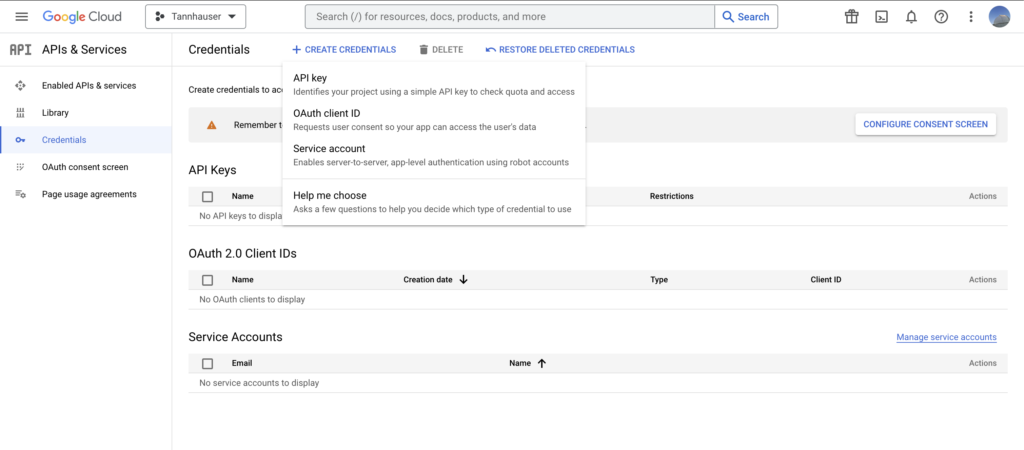Screen dimensions: 1024x450
Task: Sort service accounts by Name arrow
Action: (541, 363)
